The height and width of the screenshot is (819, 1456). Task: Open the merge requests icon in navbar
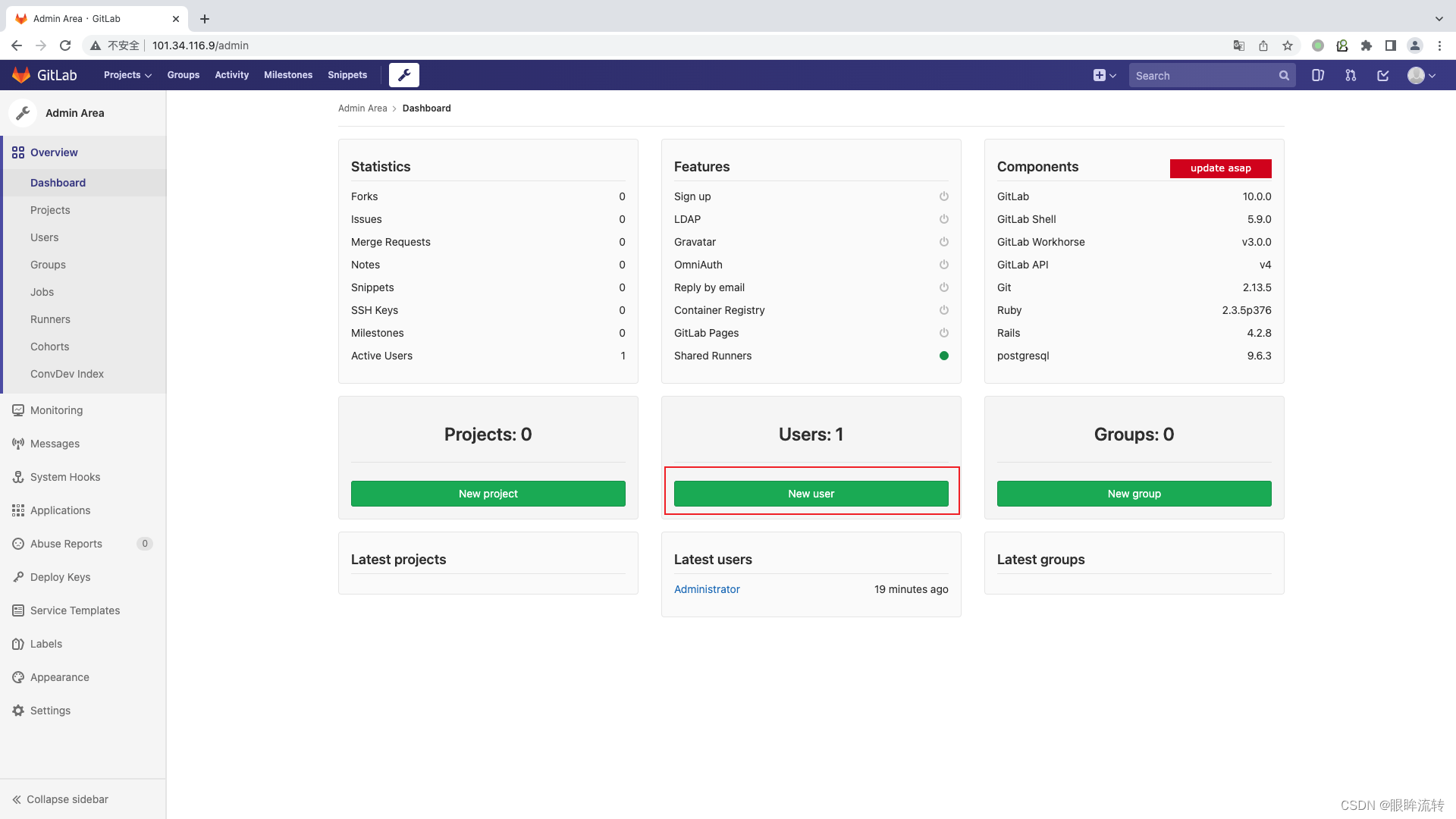click(x=1351, y=75)
